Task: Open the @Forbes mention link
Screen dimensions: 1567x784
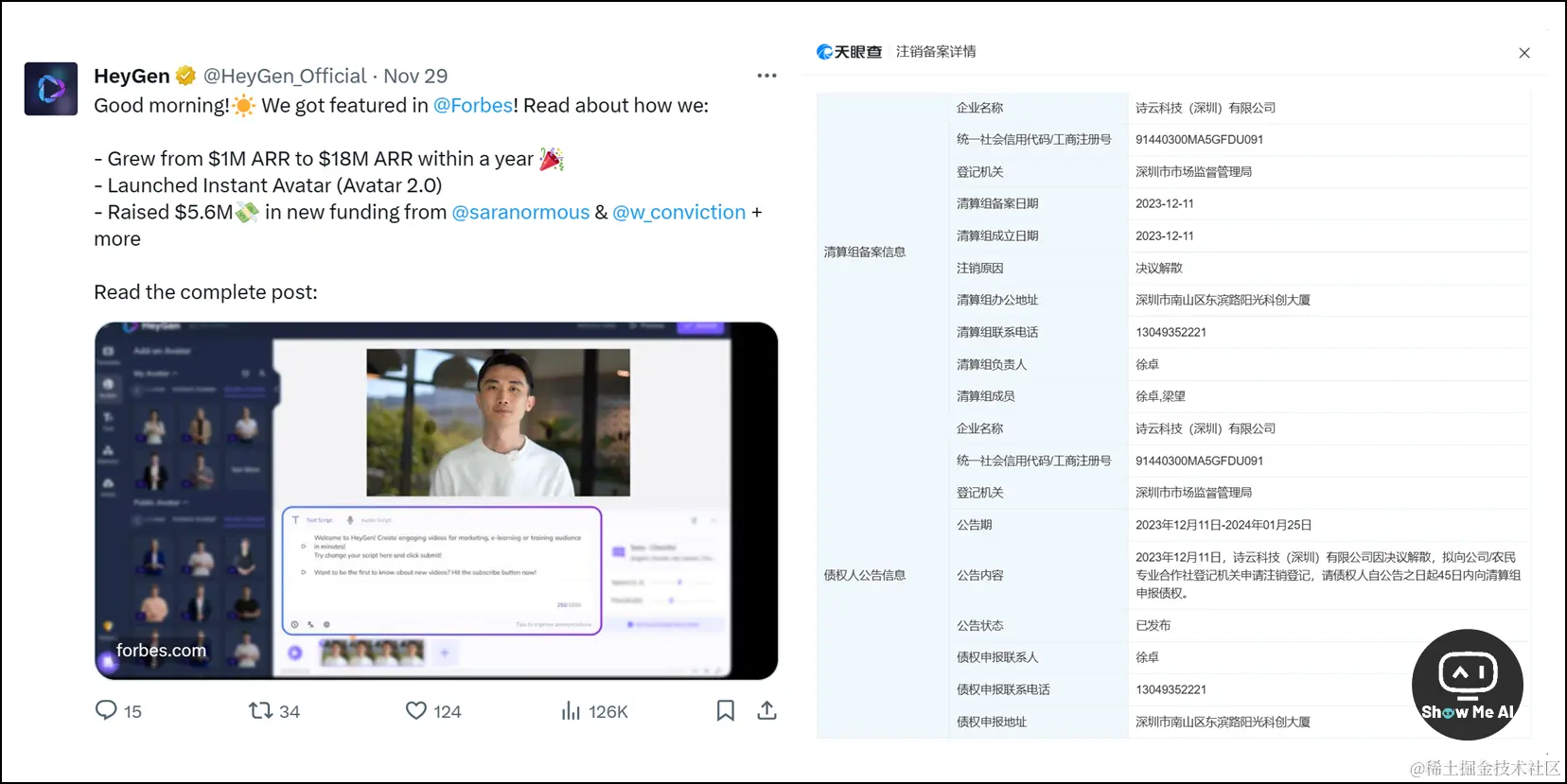Action: coord(473,105)
